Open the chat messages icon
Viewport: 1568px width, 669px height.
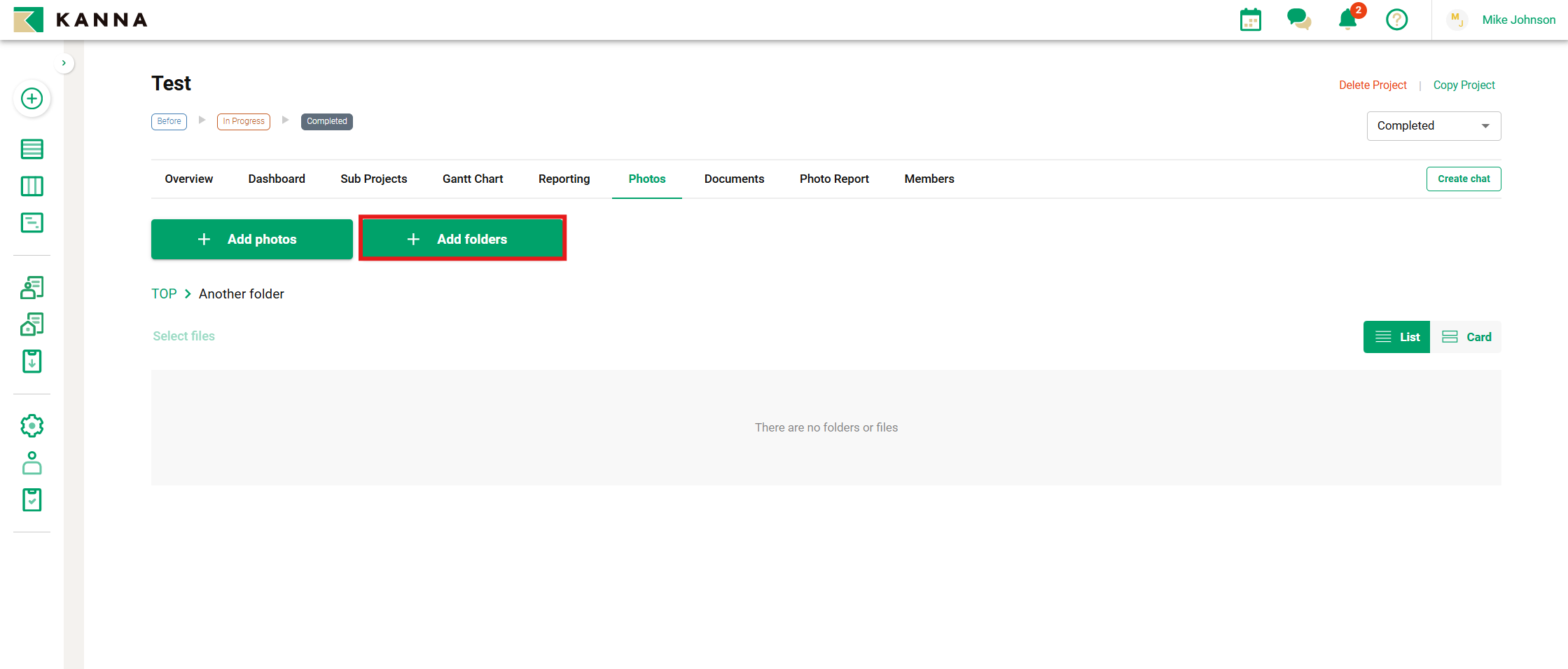point(1298,20)
